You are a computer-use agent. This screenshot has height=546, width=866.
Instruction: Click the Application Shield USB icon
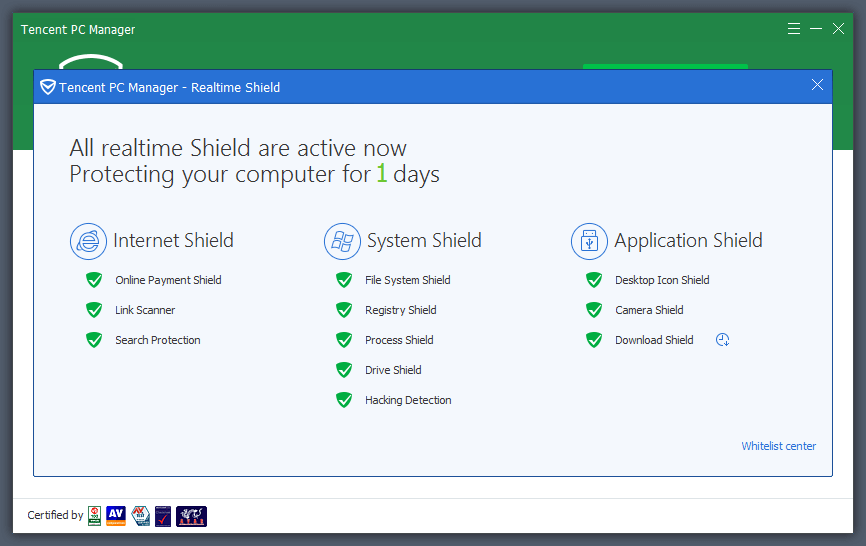click(589, 241)
